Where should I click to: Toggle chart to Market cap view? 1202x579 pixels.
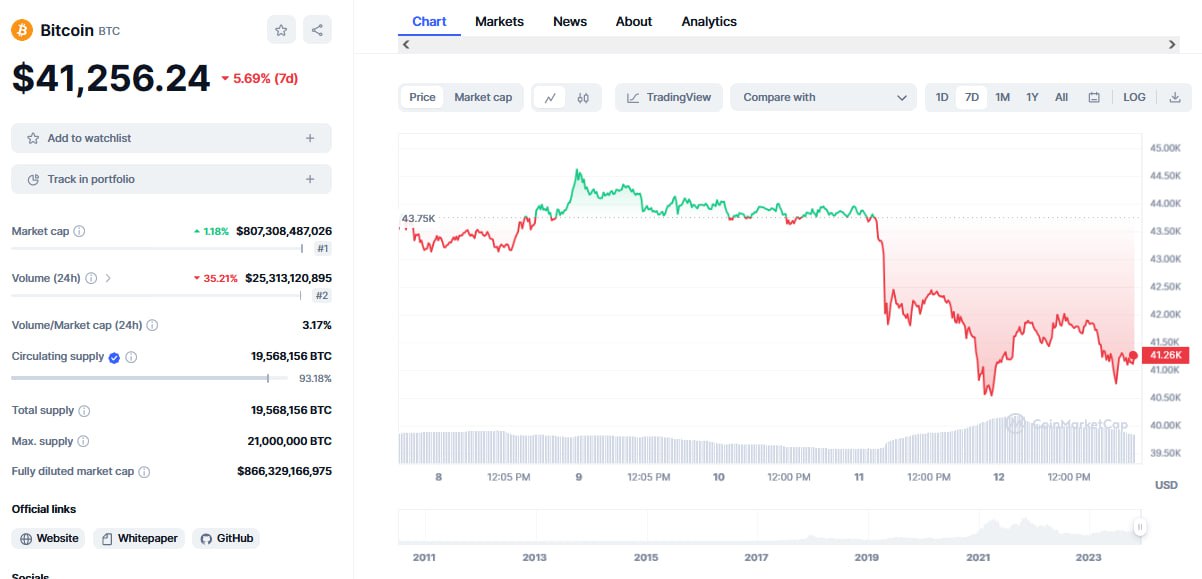tap(483, 97)
